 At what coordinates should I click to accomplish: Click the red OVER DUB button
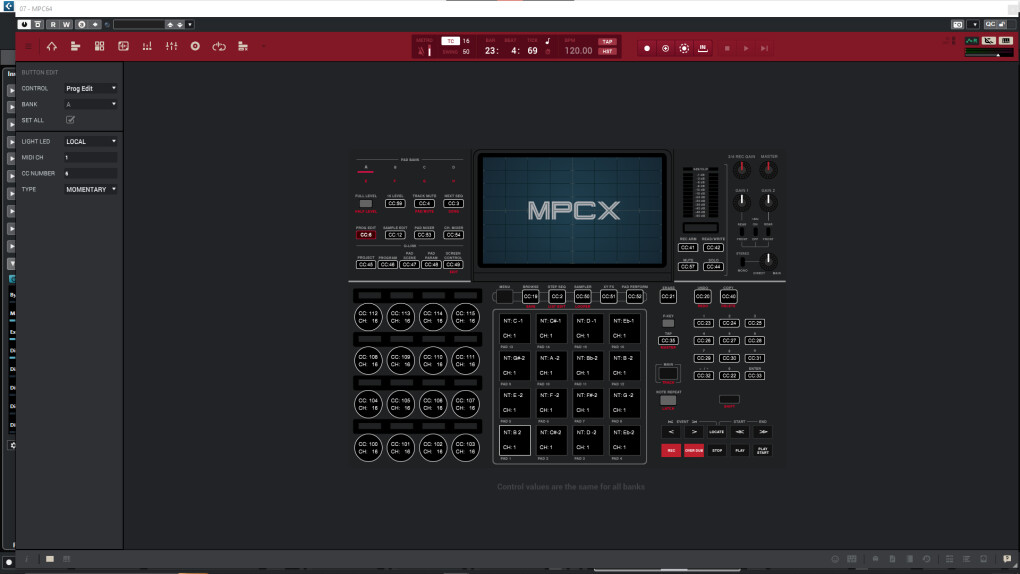pos(693,450)
